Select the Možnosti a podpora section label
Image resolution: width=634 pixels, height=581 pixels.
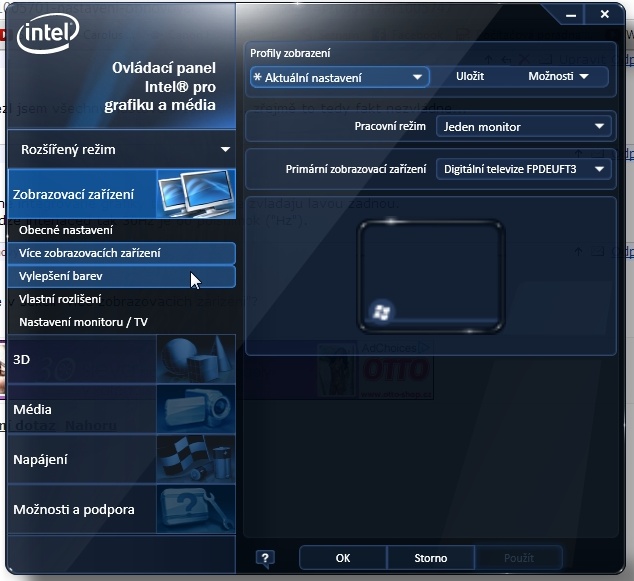[x=74, y=509]
